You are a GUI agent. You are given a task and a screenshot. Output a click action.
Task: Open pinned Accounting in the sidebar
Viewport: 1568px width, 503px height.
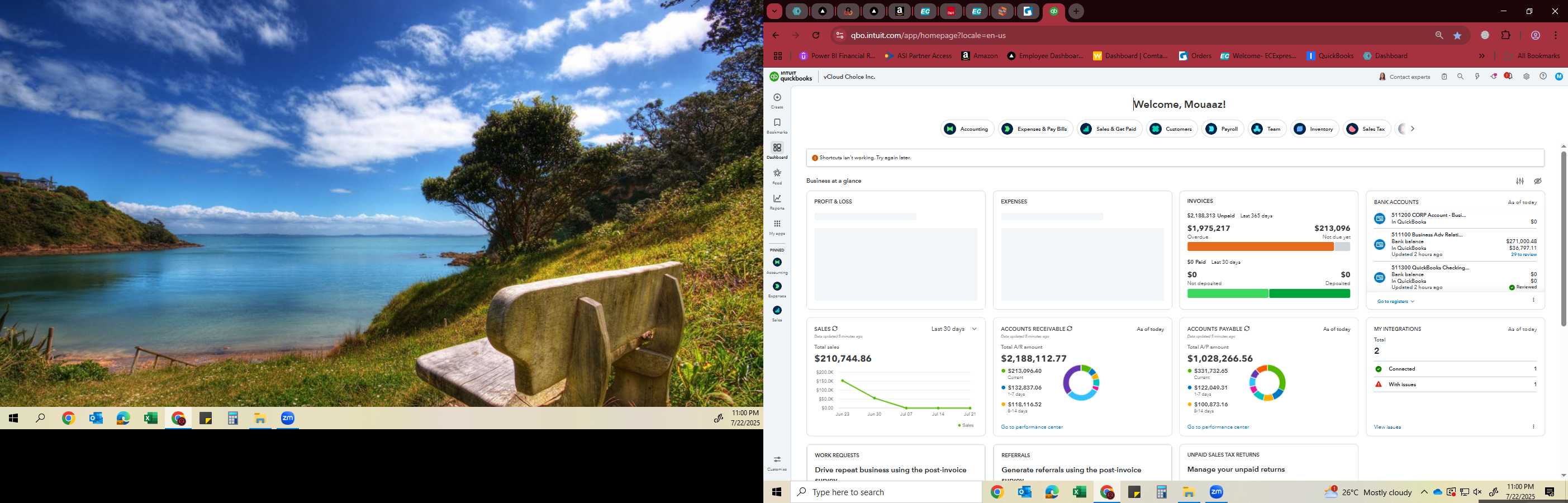click(x=777, y=265)
